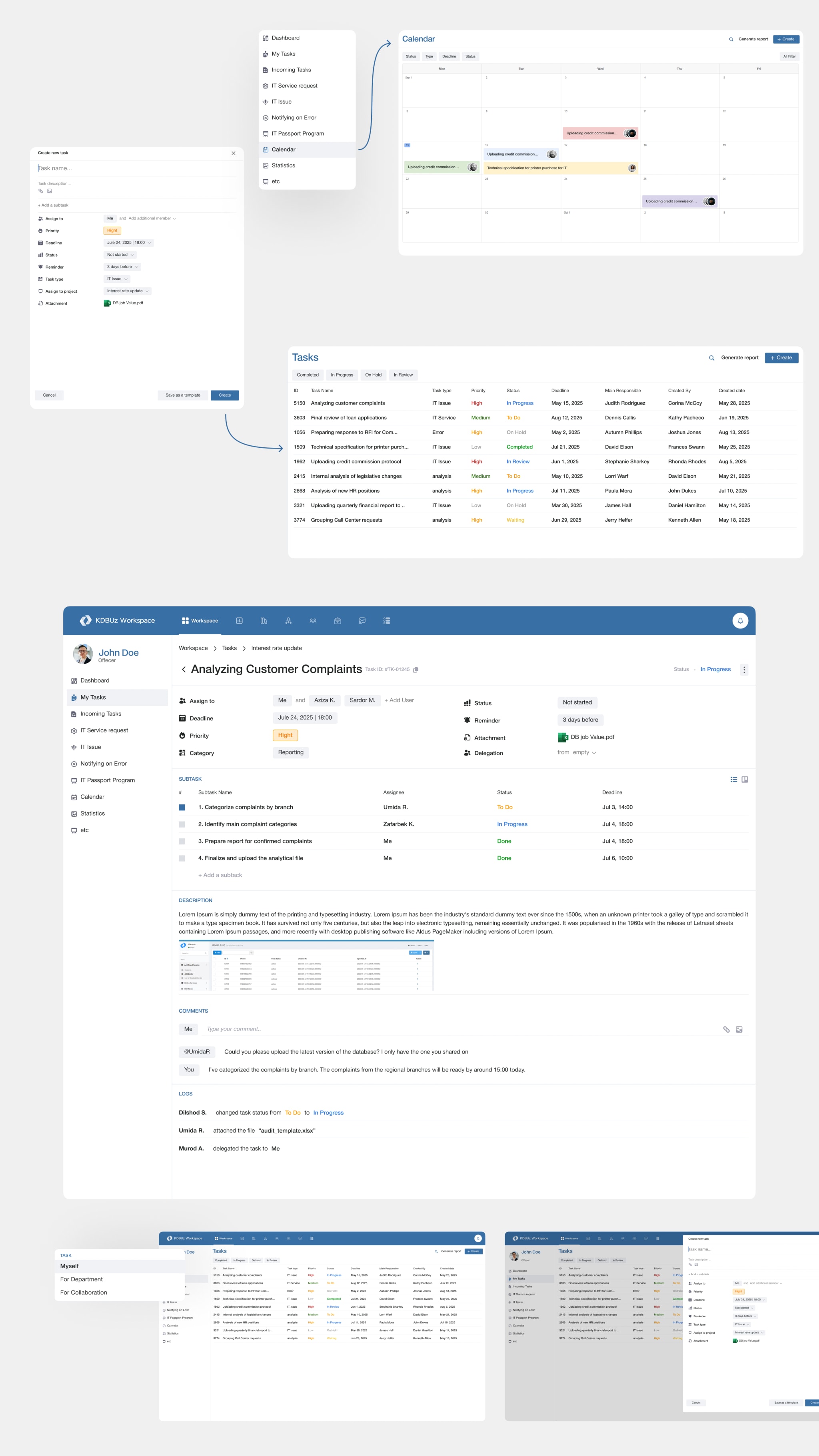Check the Identify main complaint categories subtask box

[182, 824]
